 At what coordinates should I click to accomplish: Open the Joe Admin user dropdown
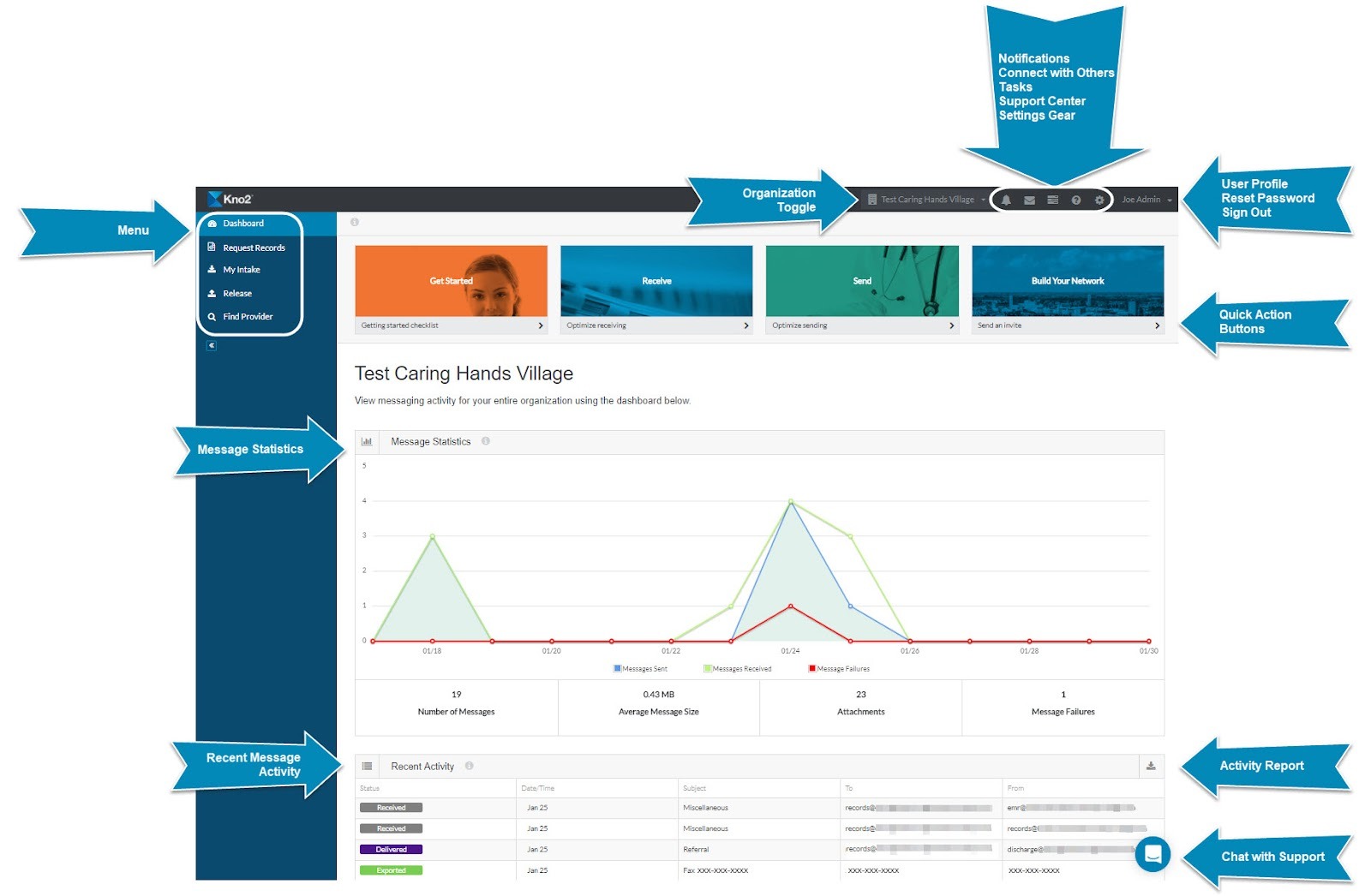click(1146, 200)
